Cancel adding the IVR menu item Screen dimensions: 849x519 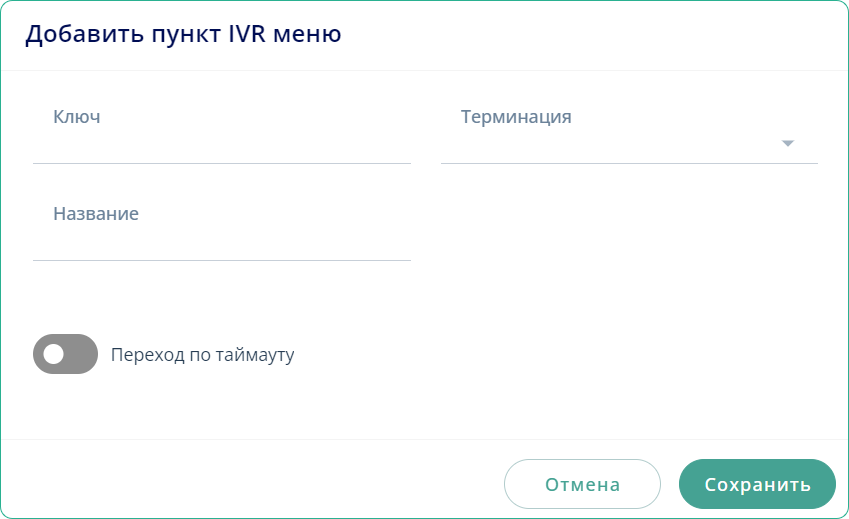[582, 485]
